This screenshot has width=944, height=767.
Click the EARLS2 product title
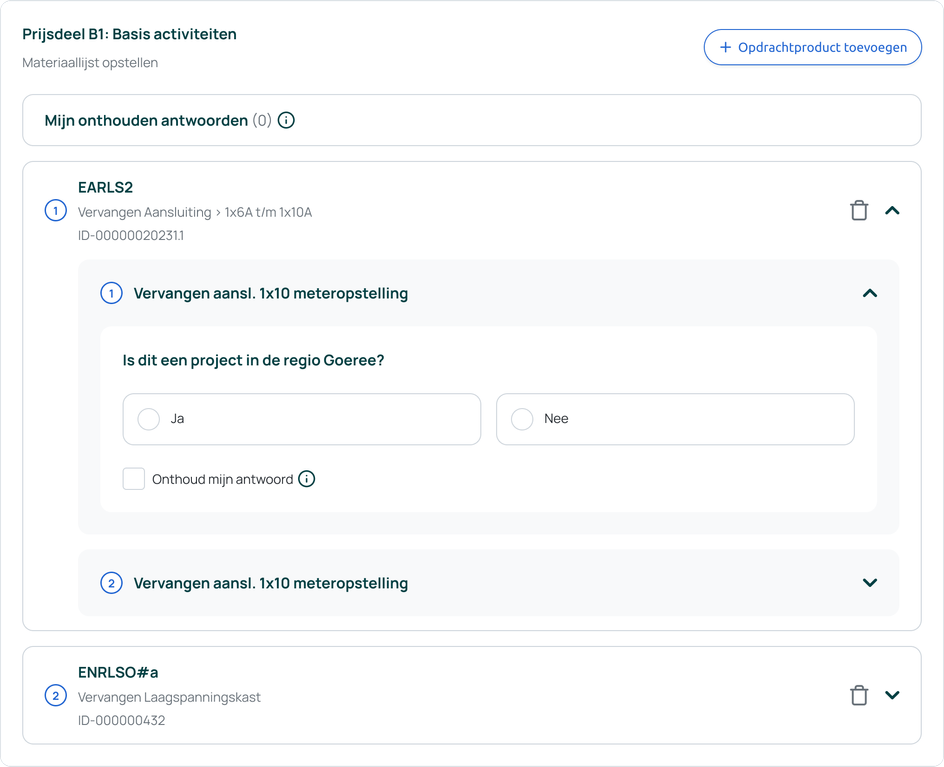tap(105, 188)
